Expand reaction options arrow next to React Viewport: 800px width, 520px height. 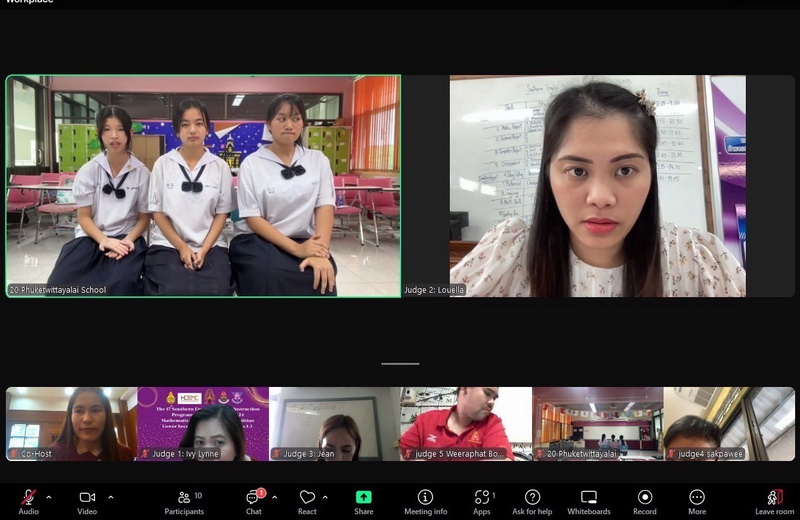325,497
